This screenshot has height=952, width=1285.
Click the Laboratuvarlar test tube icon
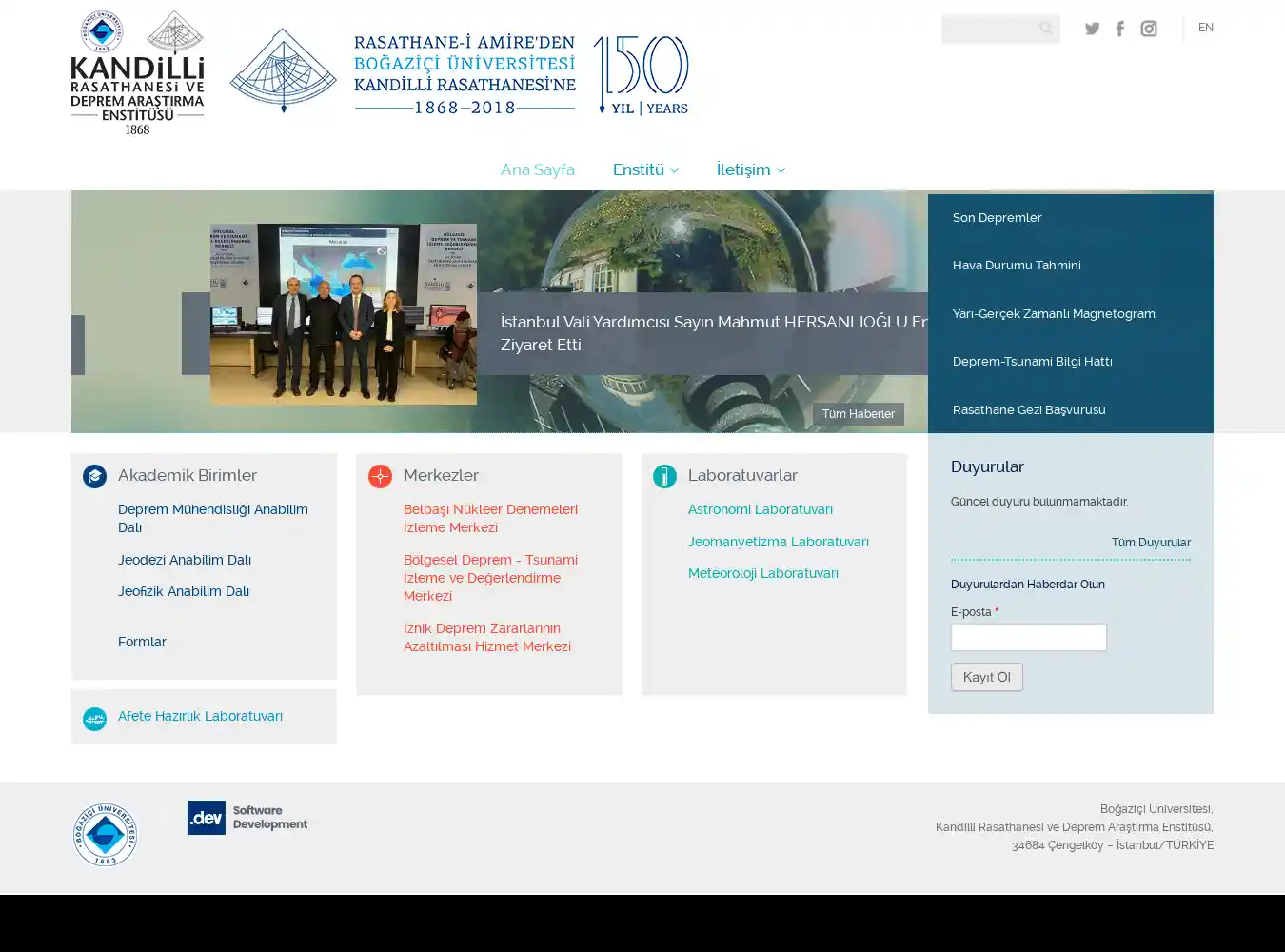664,476
